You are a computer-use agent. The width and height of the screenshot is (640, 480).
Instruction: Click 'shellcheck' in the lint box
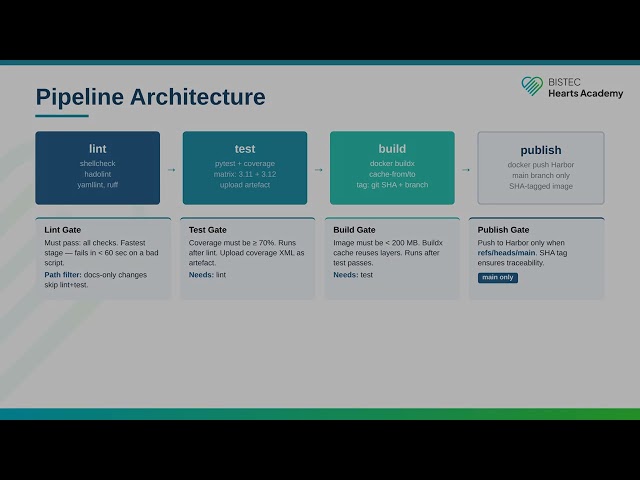coord(98,163)
